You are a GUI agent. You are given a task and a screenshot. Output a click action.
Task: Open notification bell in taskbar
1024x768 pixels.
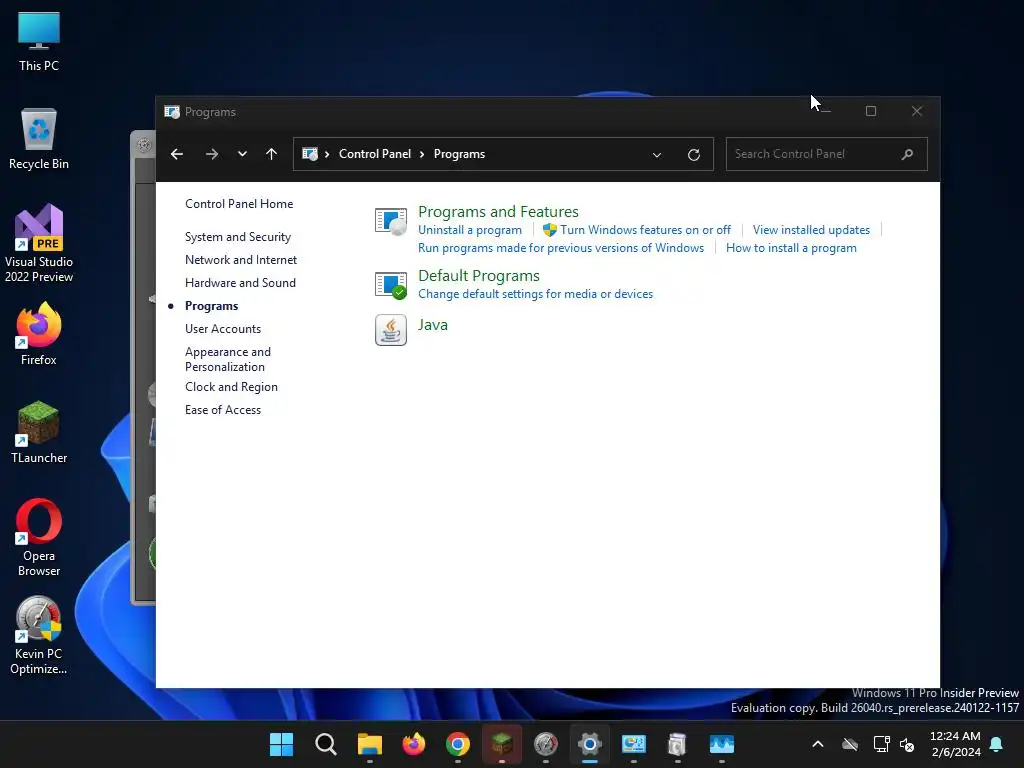tap(997, 744)
